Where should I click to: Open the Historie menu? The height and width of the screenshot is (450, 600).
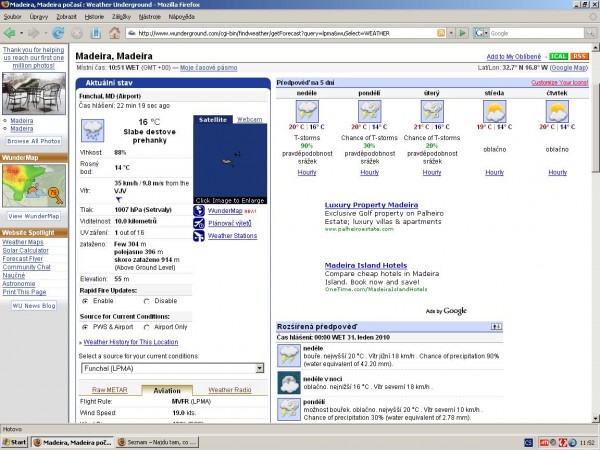(x=94, y=17)
